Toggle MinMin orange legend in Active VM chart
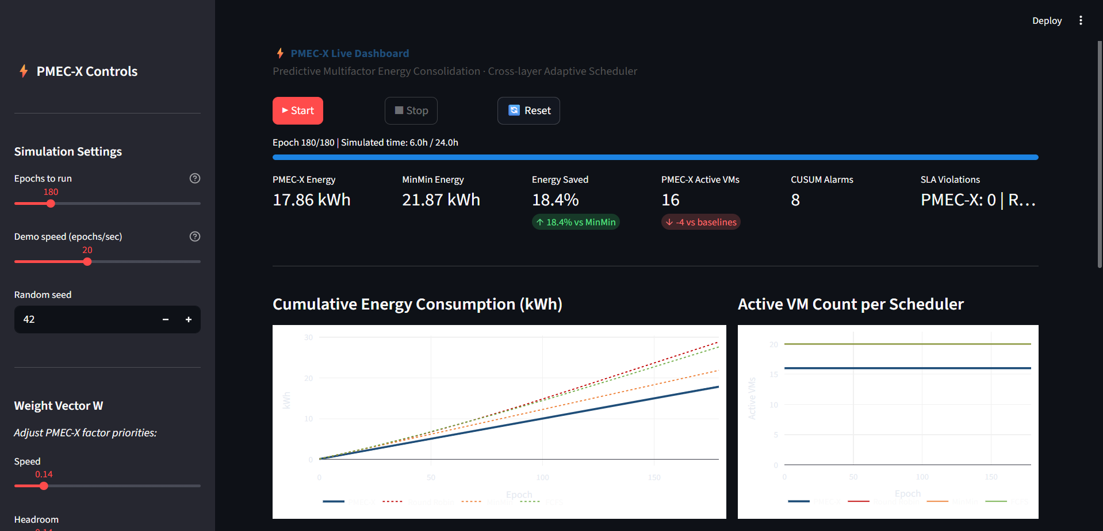 [952, 501]
